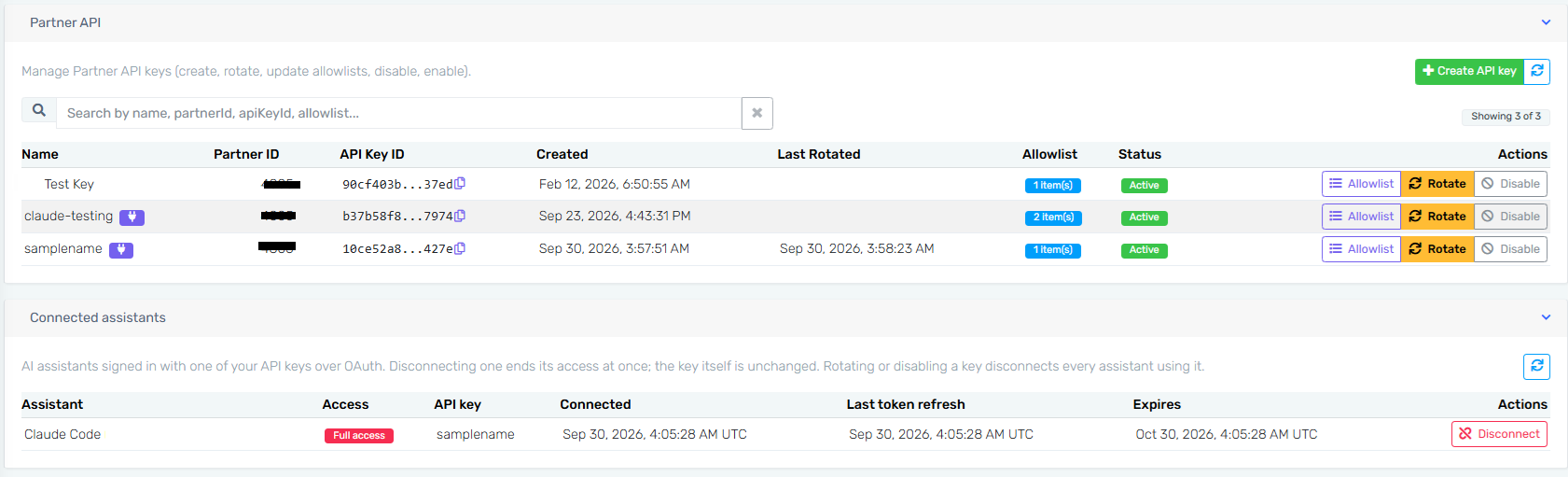Select the Claude Code assistant row

pyautogui.click(x=784, y=434)
